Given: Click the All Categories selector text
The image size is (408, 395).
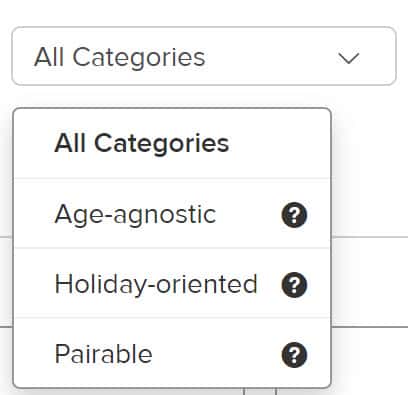Looking at the screenshot, I should click(120, 57).
